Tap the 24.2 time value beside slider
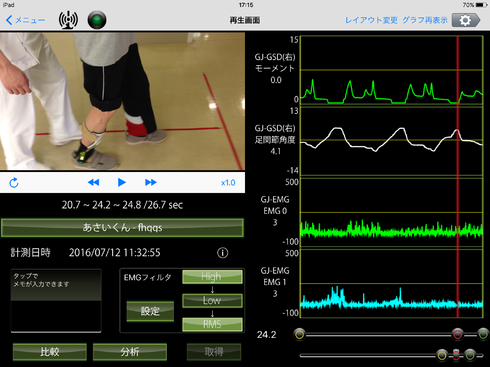 point(266,335)
